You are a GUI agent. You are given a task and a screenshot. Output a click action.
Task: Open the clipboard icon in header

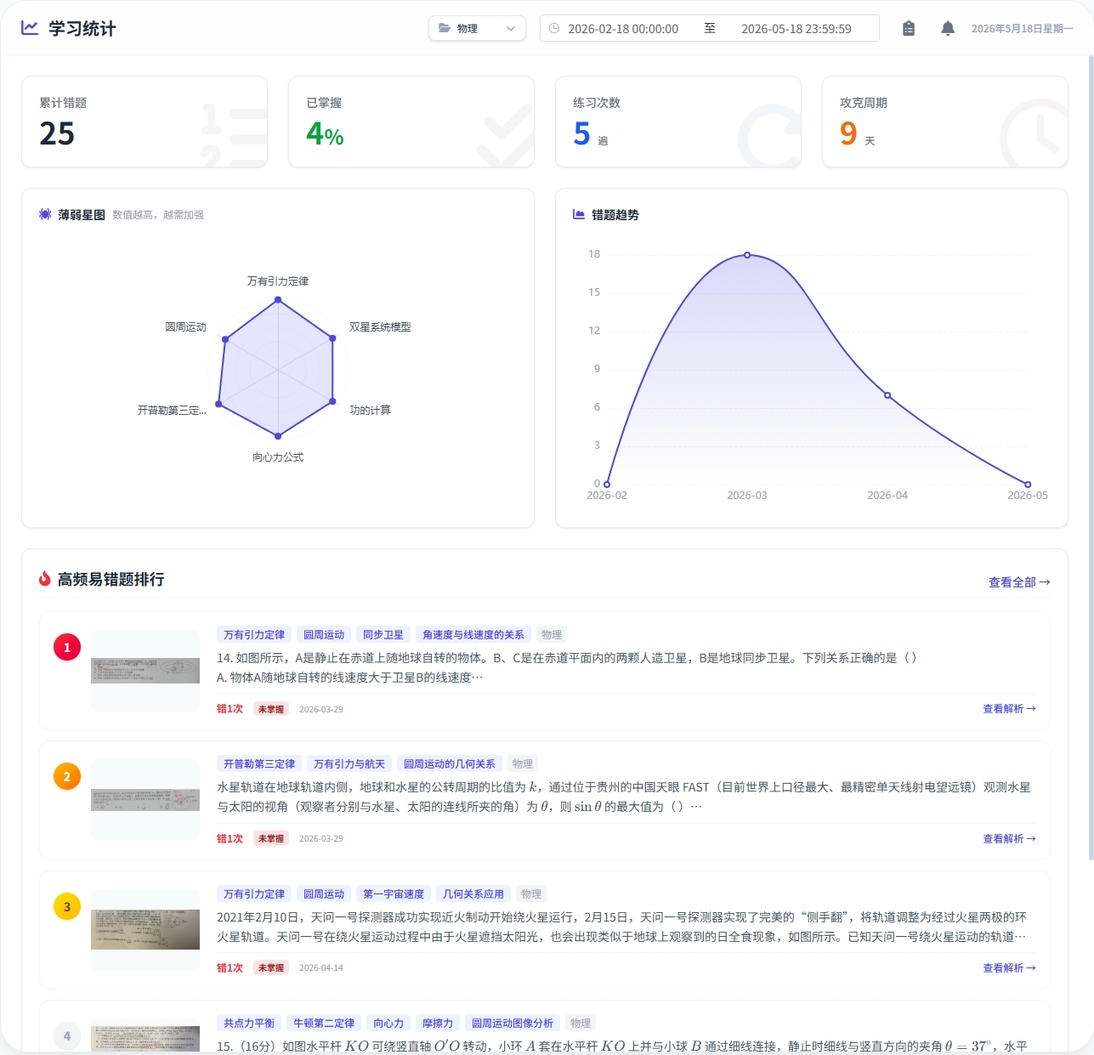click(908, 29)
